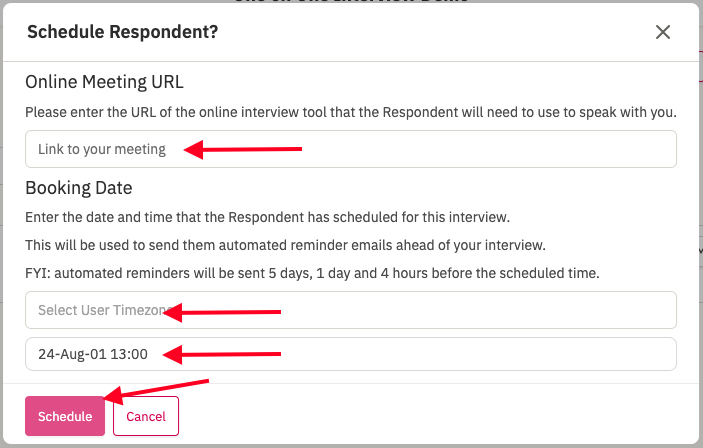Close the Schedule Respondent dialog with X
The height and width of the screenshot is (448, 703).
pyautogui.click(x=663, y=32)
